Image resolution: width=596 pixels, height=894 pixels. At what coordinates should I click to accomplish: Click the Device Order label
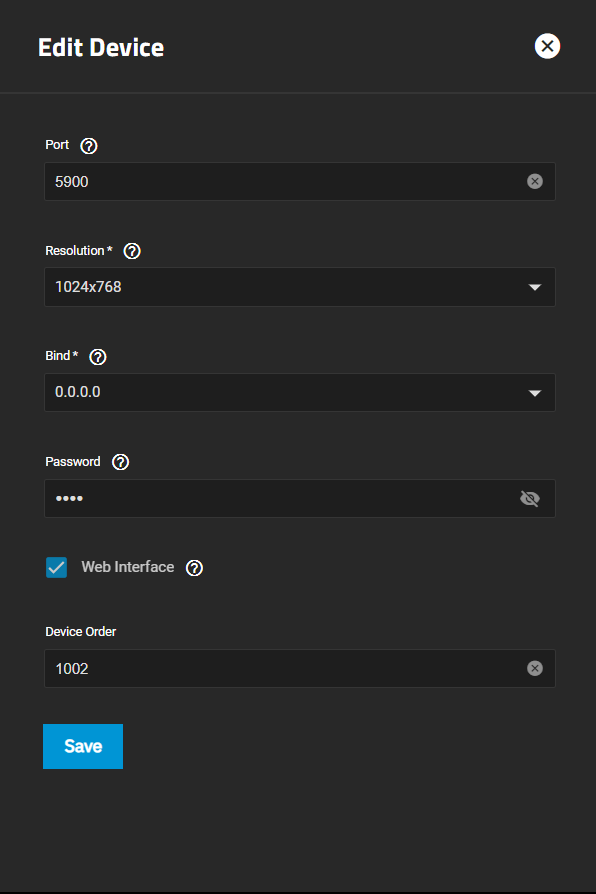pos(80,632)
